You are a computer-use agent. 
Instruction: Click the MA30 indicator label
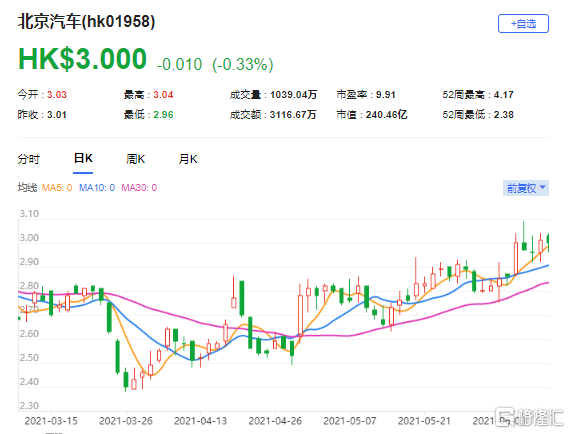[x=139, y=188]
